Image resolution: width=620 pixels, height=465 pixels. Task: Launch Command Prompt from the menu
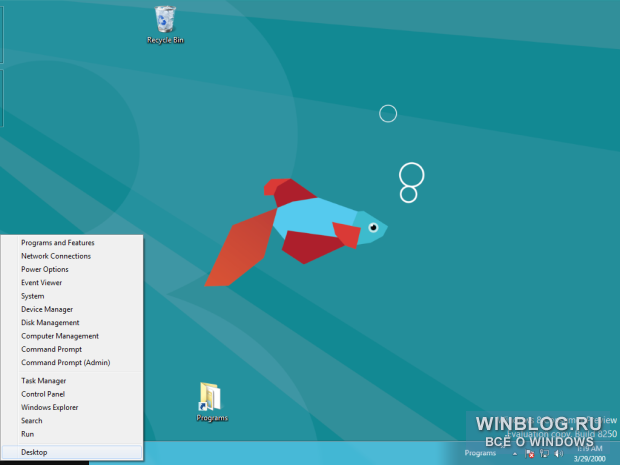click(72, 349)
